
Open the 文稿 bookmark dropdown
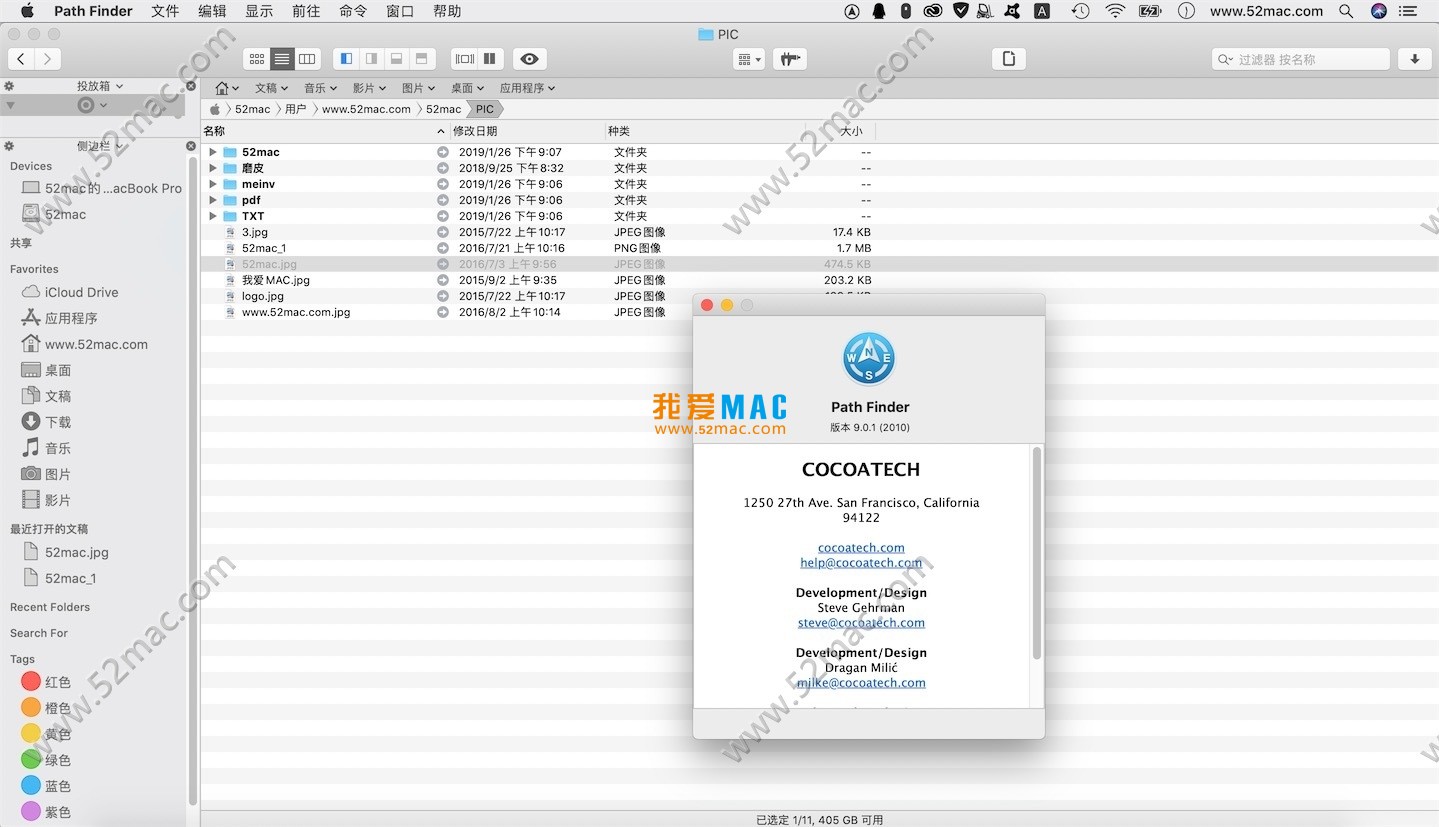(x=272, y=88)
